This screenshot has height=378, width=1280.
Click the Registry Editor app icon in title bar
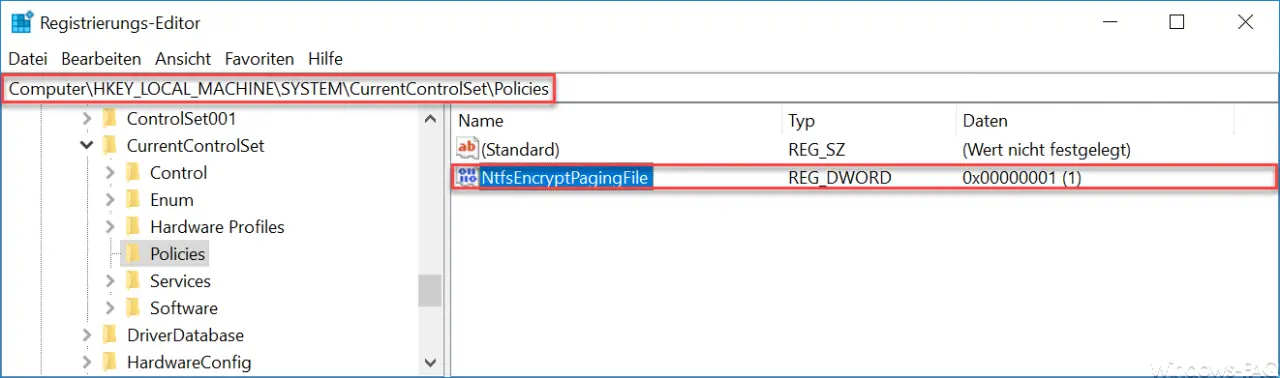[22, 22]
